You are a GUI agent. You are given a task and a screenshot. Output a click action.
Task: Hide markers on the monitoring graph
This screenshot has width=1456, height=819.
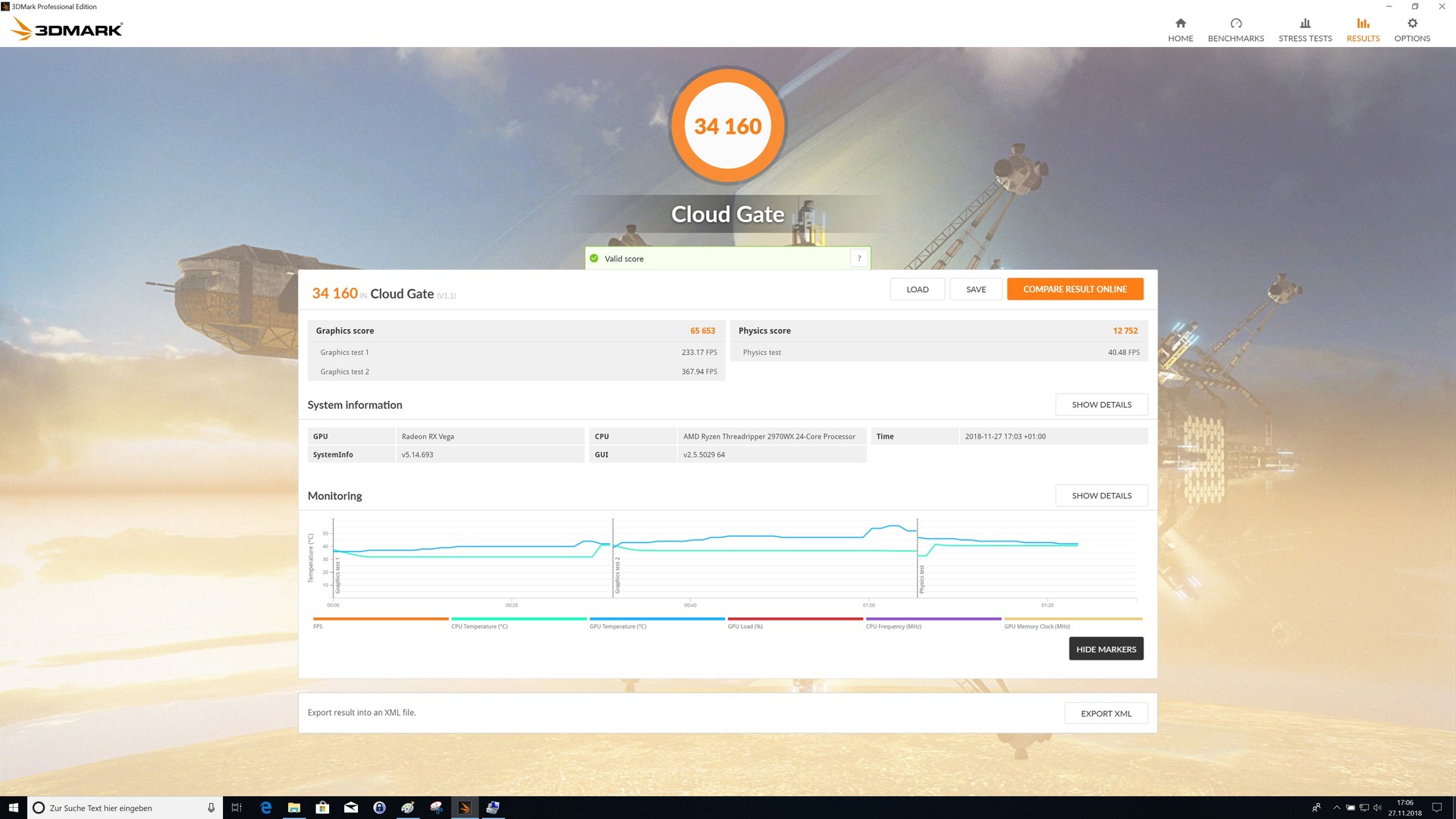[x=1105, y=649]
